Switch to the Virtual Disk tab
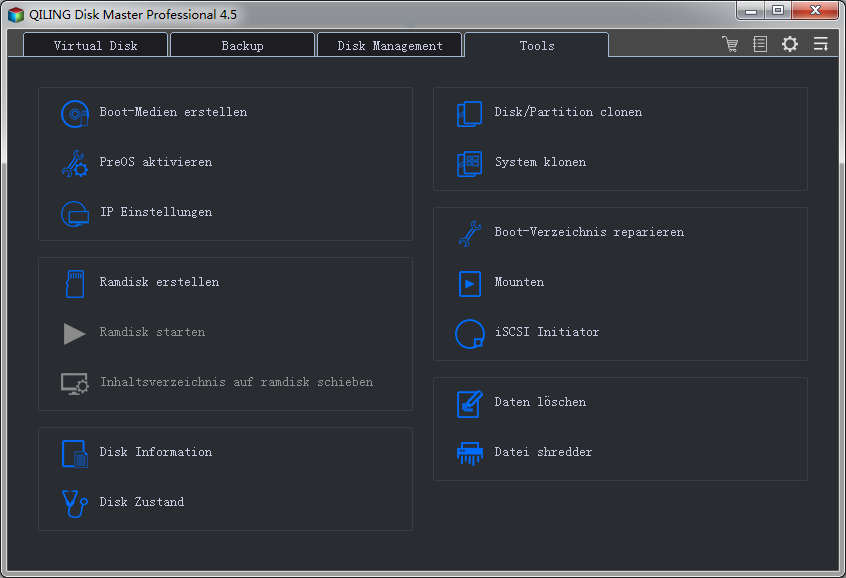846x578 pixels. click(95, 45)
